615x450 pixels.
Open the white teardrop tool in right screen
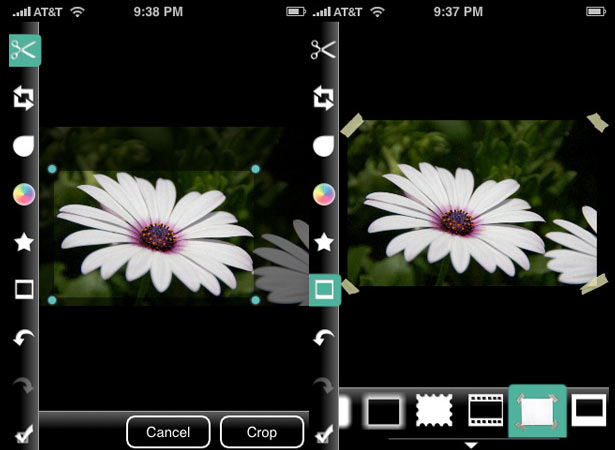point(324,146)
